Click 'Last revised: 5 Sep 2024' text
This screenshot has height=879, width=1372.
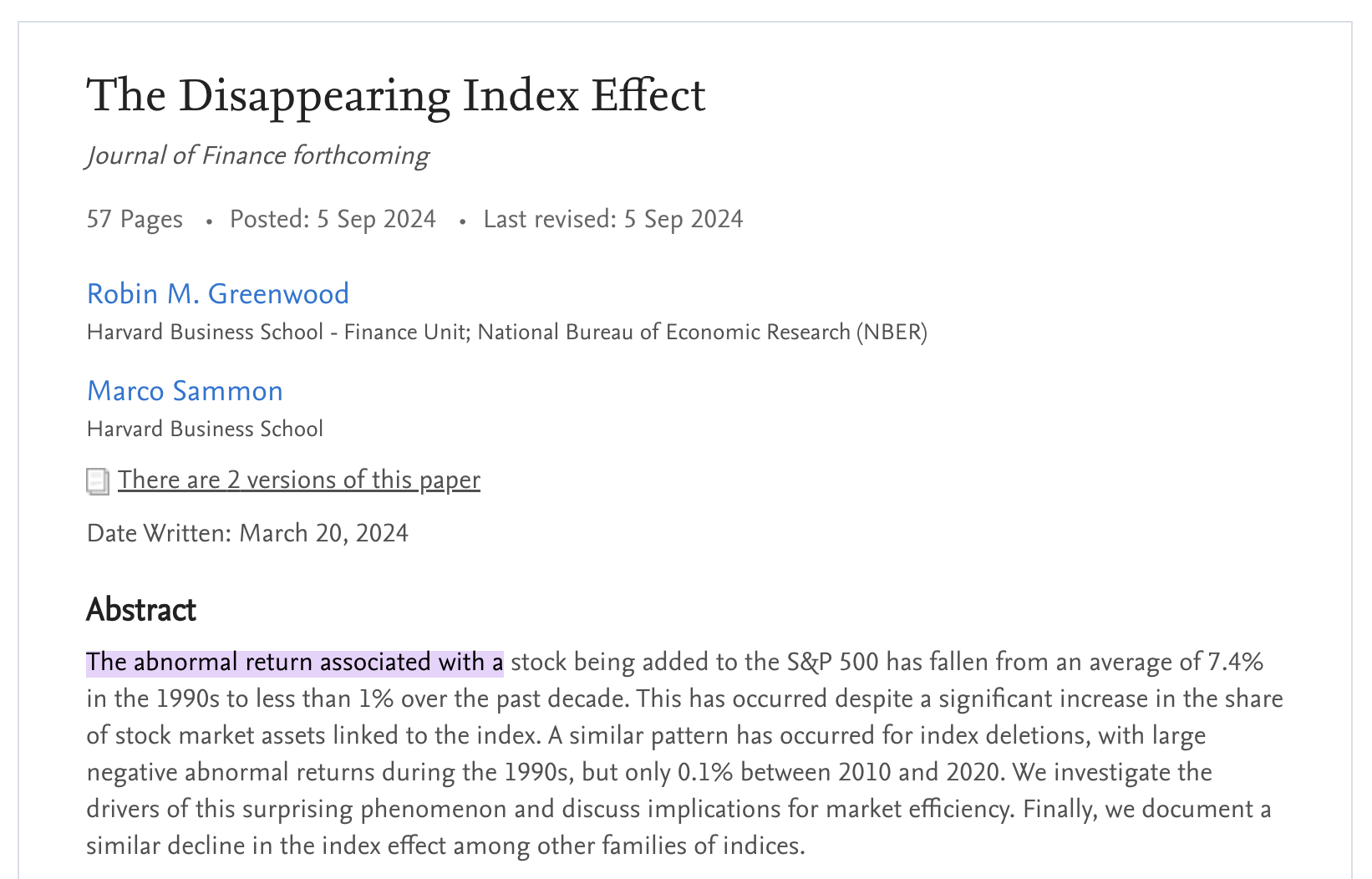[612, 219]
